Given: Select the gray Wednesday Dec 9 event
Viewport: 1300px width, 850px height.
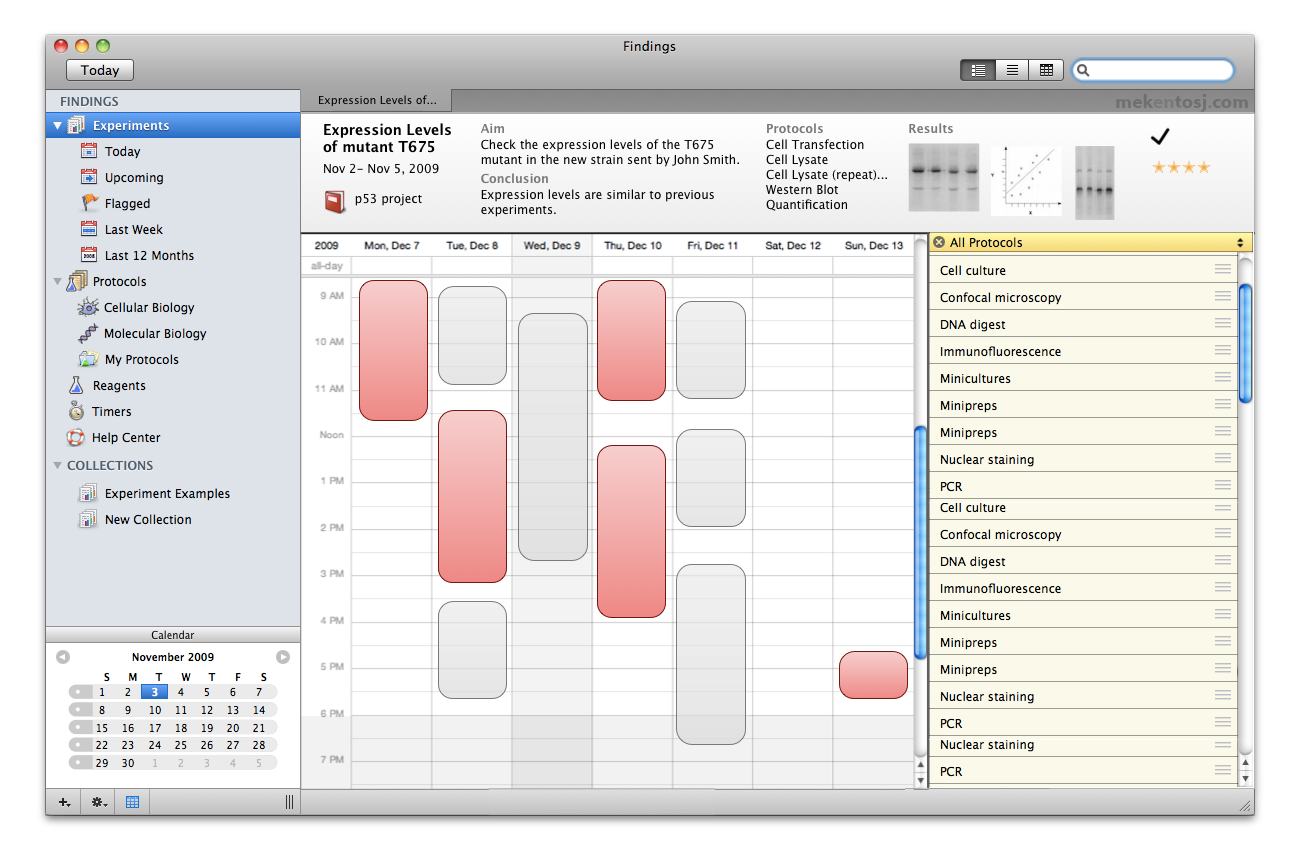Looking at the screenshot, I should pyautogui.click(x=553, y=437).
